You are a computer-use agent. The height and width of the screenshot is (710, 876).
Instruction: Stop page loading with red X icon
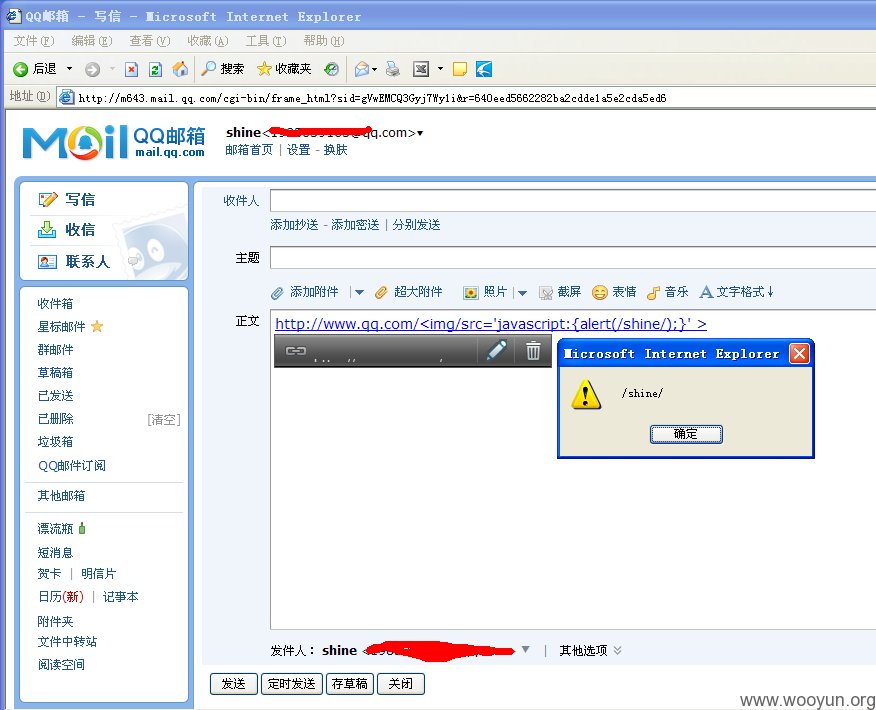pos(131,69)
